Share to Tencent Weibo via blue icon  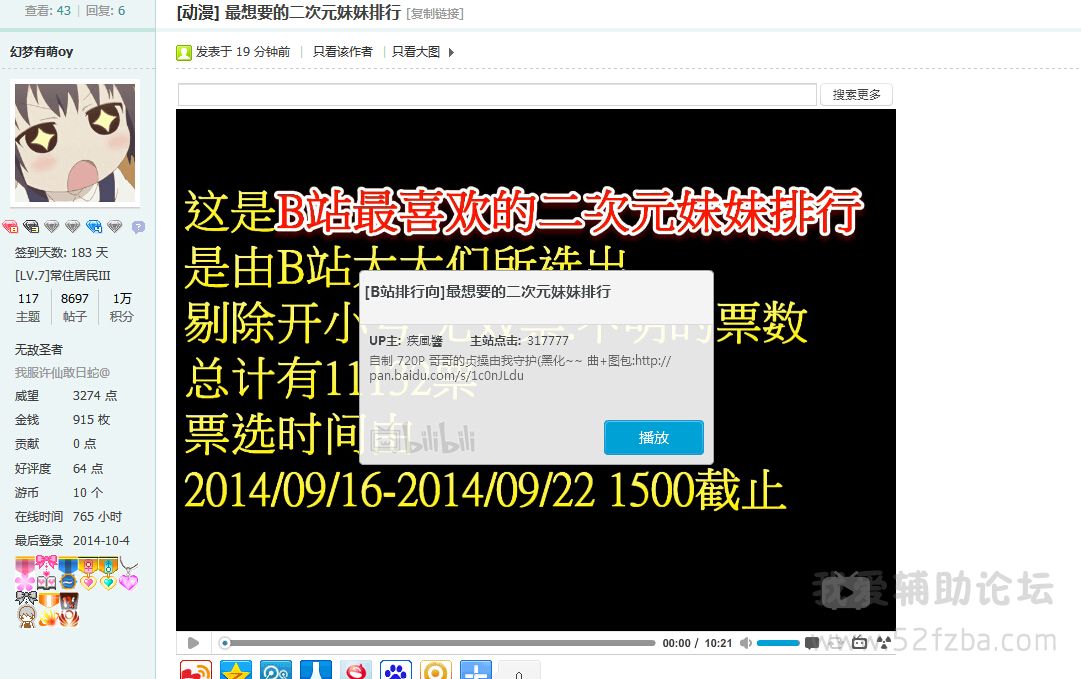[275, 670]
